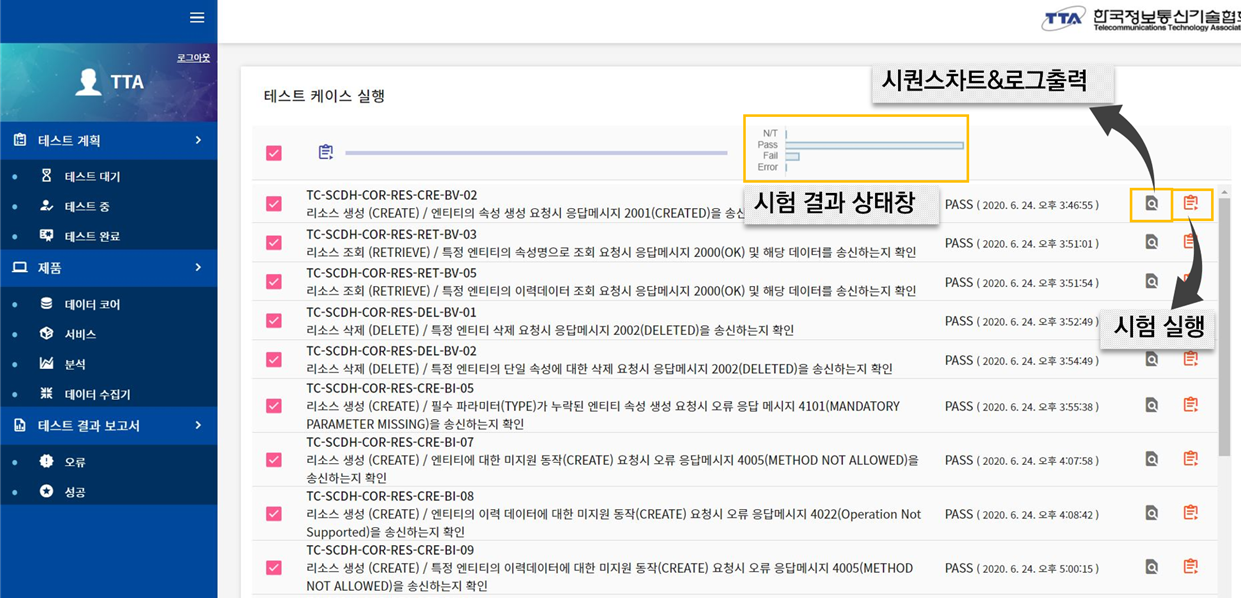Open 데이터 코어 in the sidebar
This screenshot has height=600, width=1243.
pos(92,304)
